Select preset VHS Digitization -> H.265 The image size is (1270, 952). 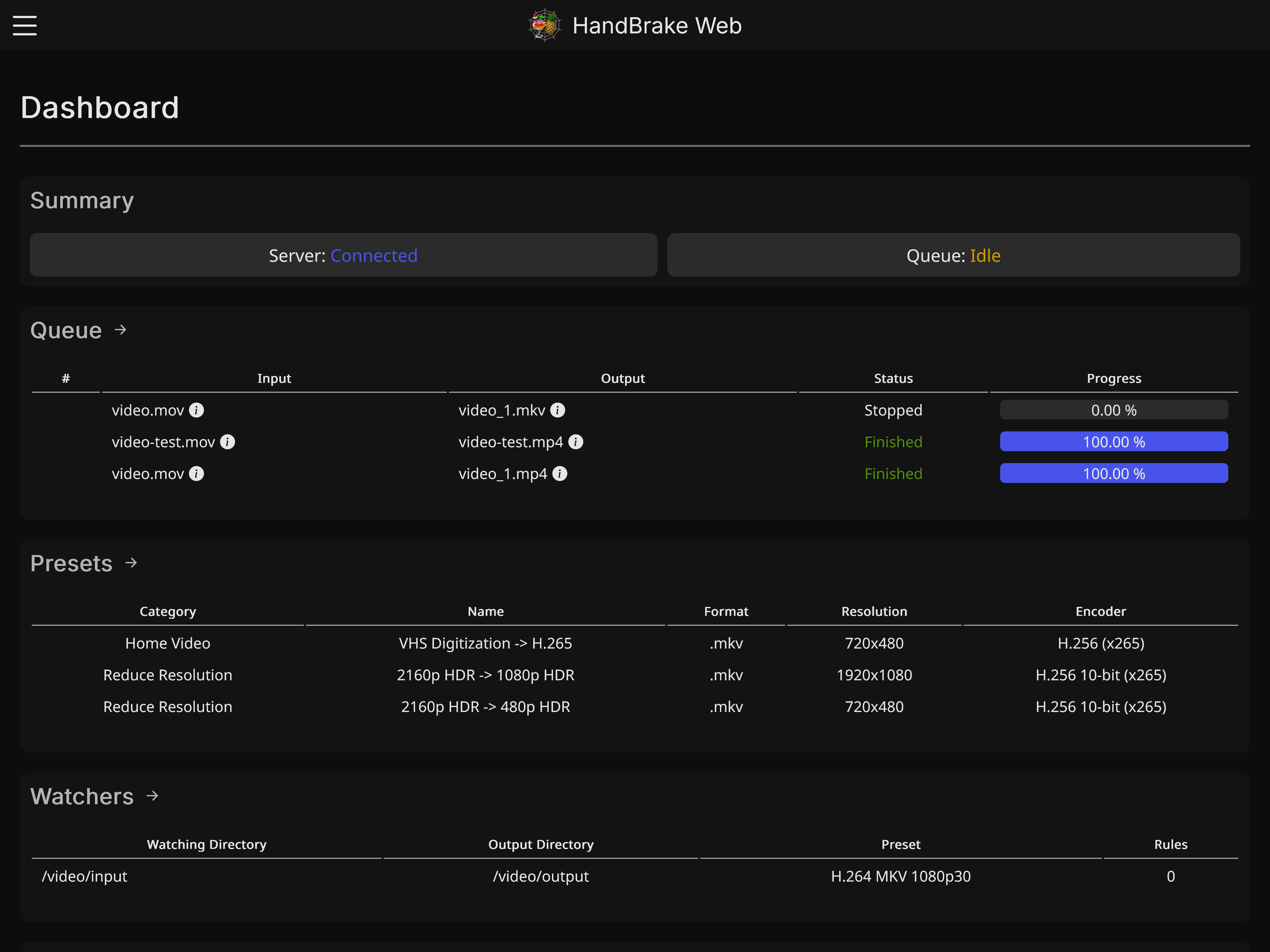[x=486, y=643]
